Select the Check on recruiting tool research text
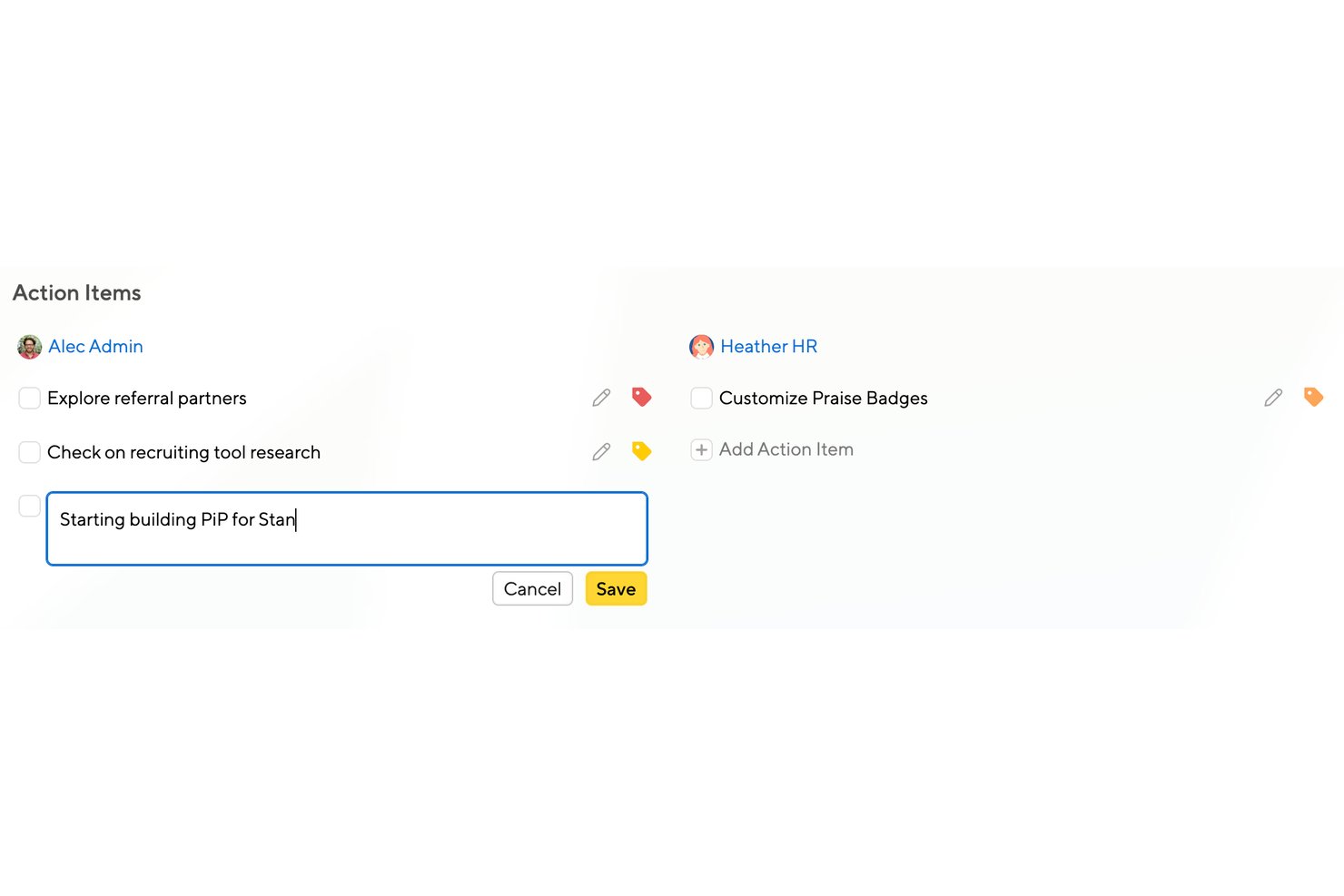 click(184, 453)
